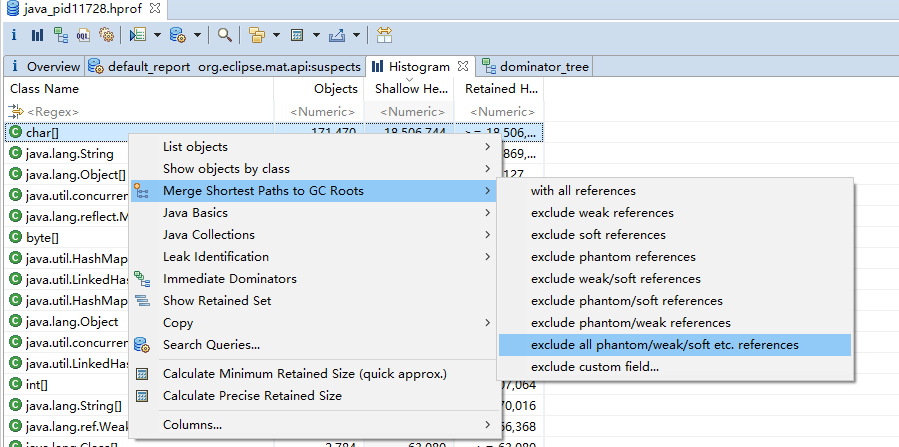Switch to the Overview tab
899x447 pixels.
[46, 67]
